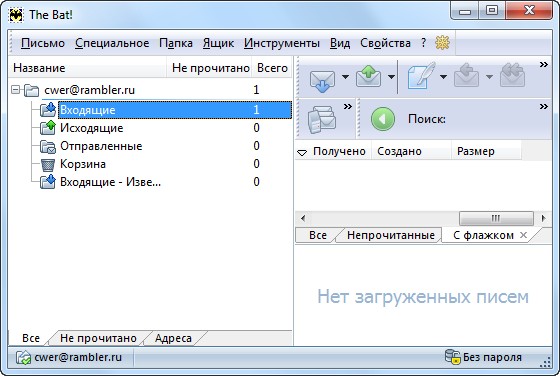
Task: Open the Get new mail dropdown arrow
Action: click(345, 76)
